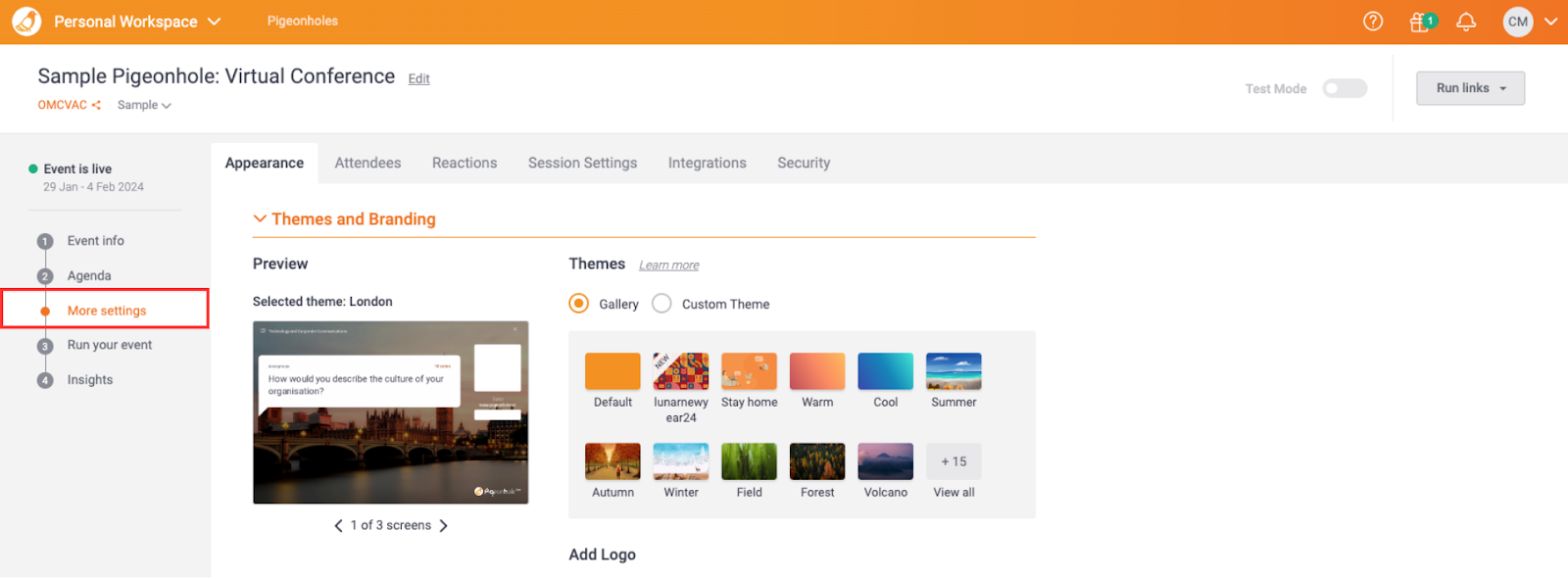Click the Pigeonhole logo icon

26,22
